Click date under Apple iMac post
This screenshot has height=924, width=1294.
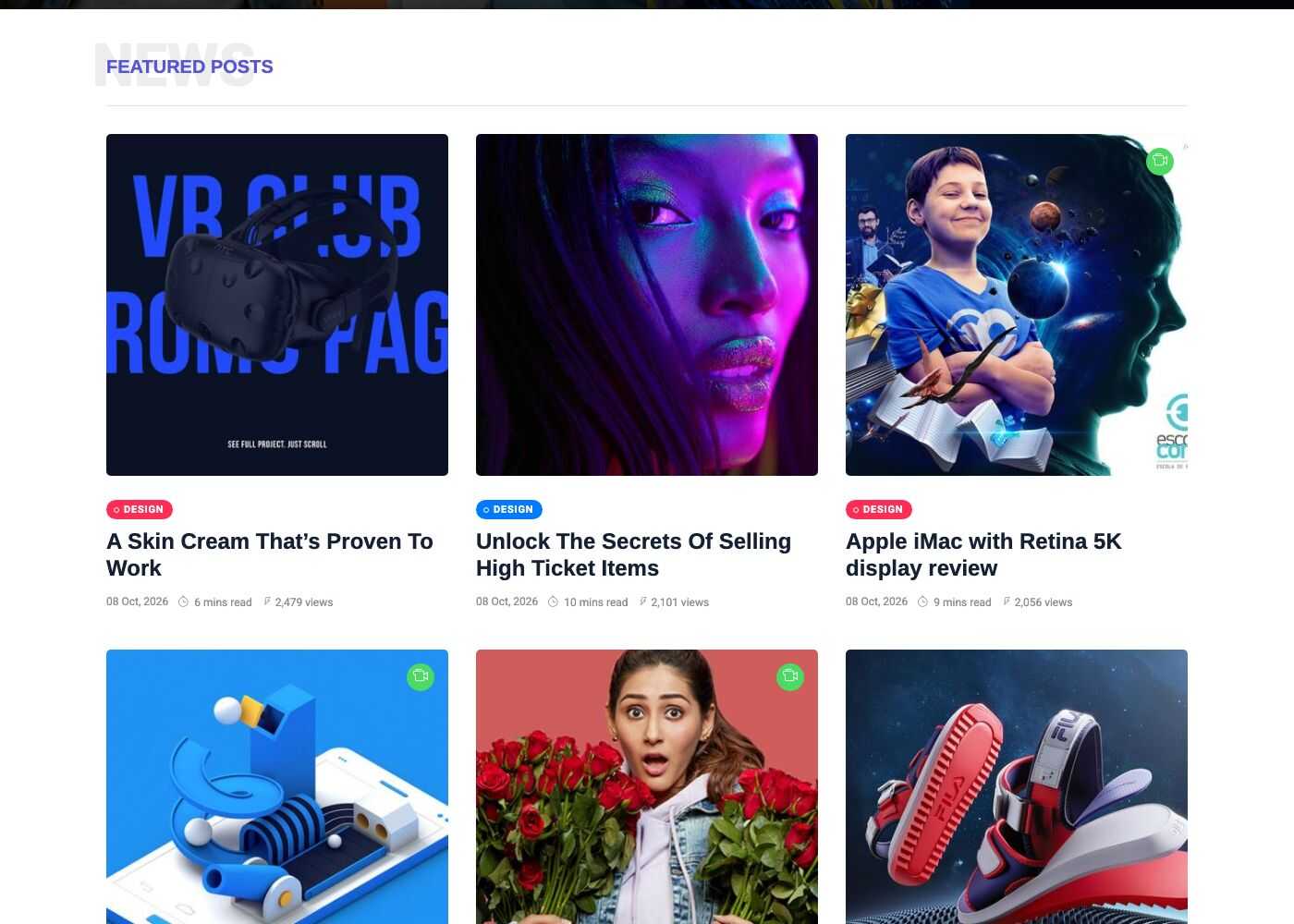(876, 602)
